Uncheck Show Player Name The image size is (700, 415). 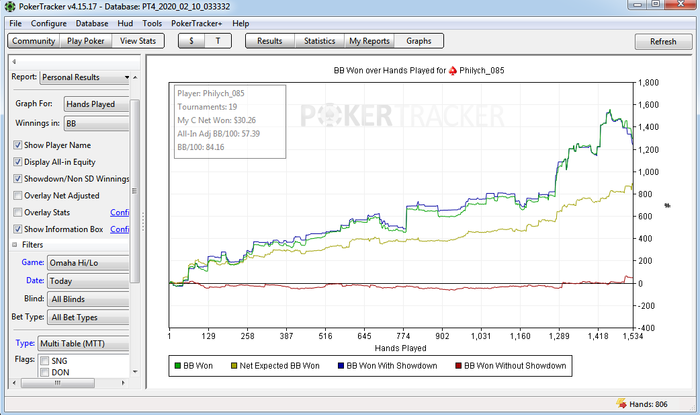click(18, 145)
